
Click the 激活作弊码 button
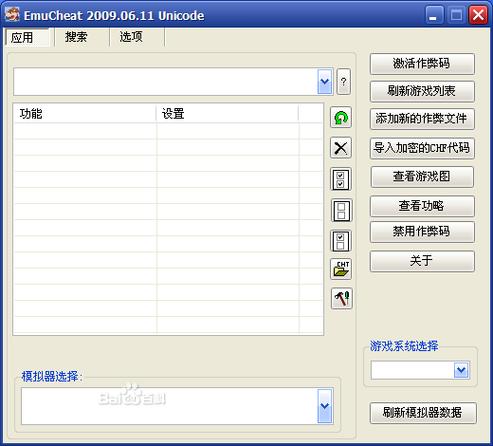pos(422,63)
